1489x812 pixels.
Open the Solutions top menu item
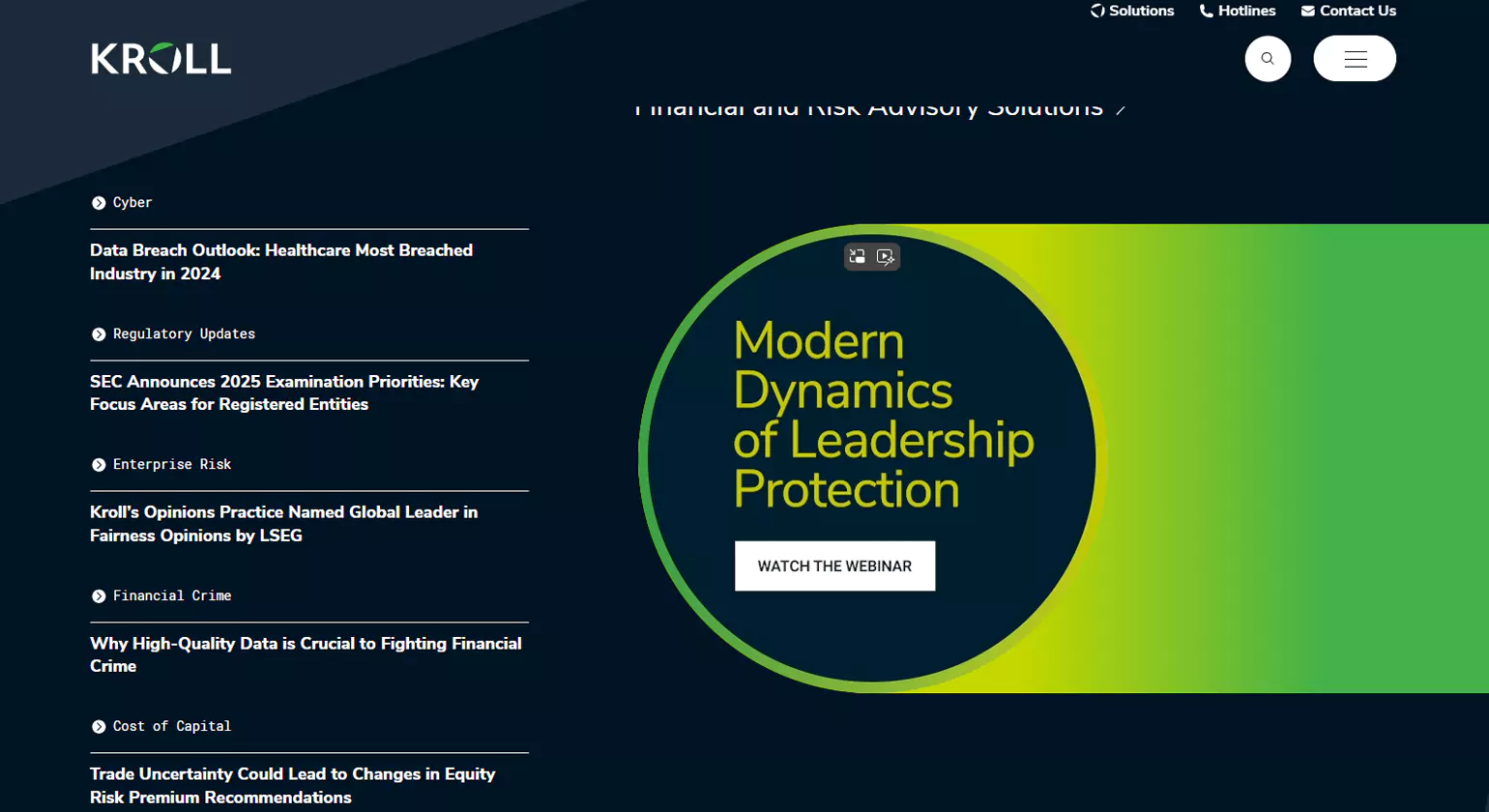tap(1132, 11)
